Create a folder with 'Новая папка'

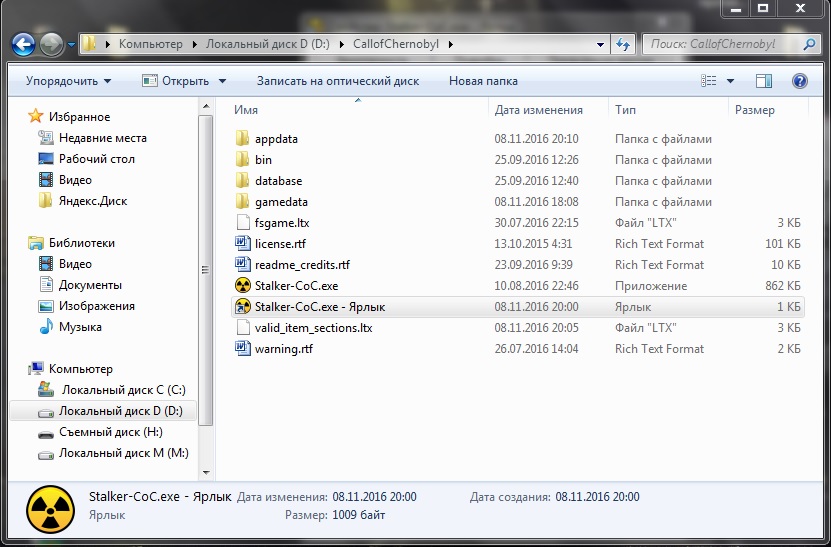coord(483,81)
